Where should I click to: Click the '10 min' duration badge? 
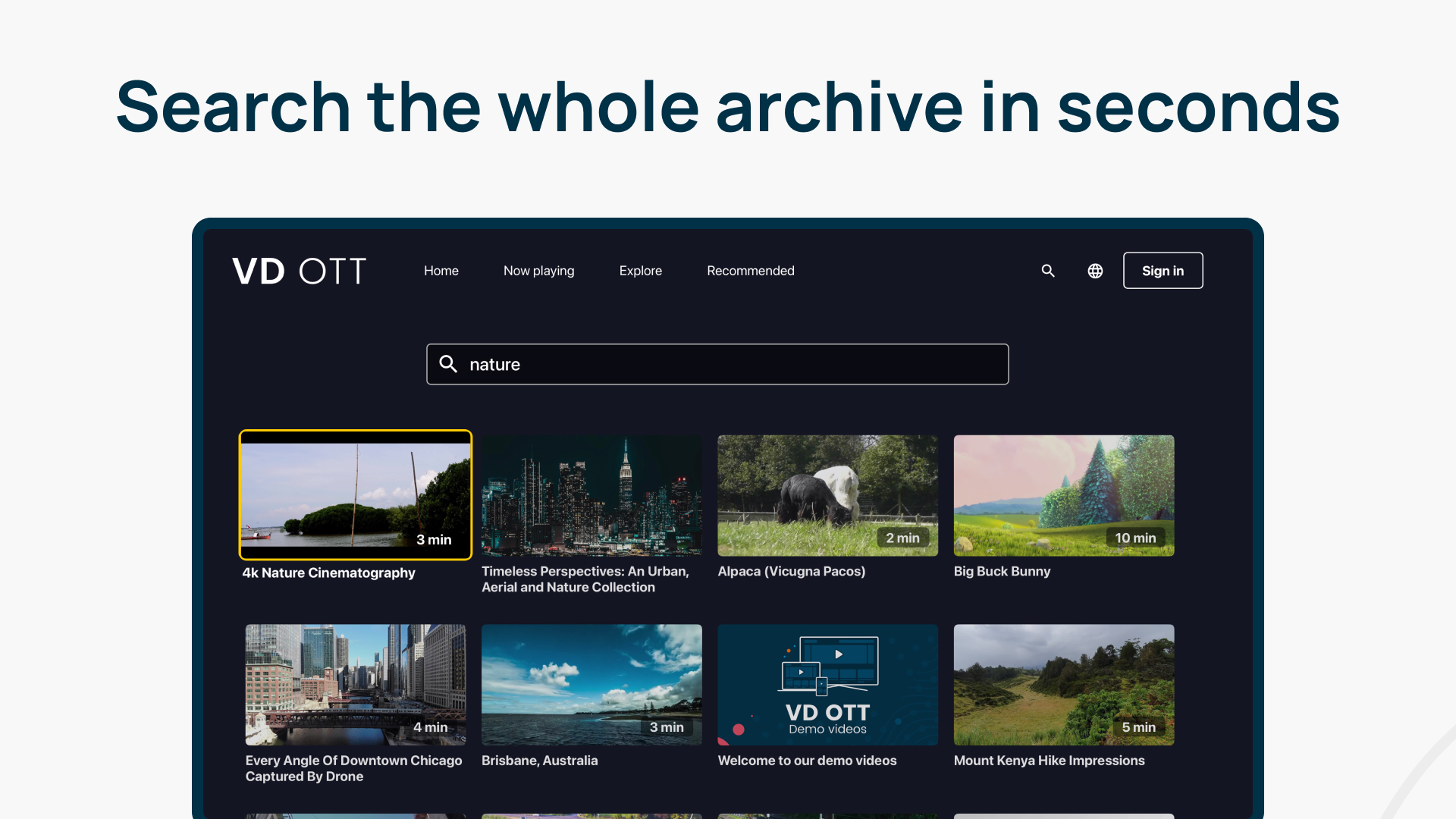coord(1135,538)
